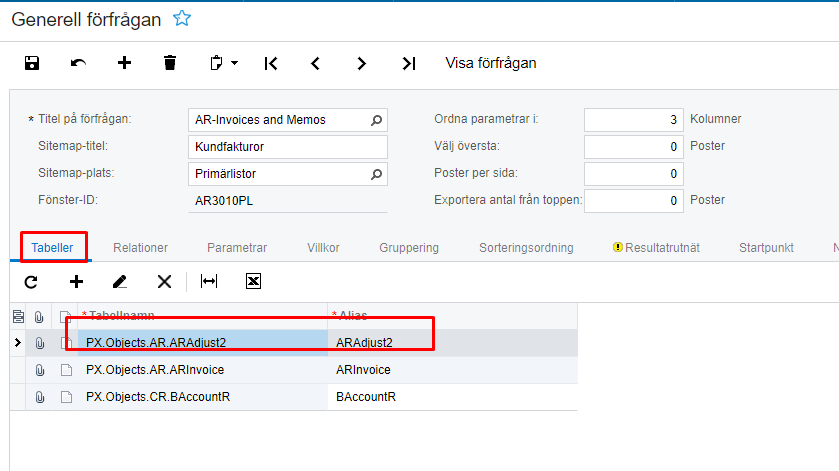
Task: Click the Visa förfrågan button
Action: tap(491, 63)
